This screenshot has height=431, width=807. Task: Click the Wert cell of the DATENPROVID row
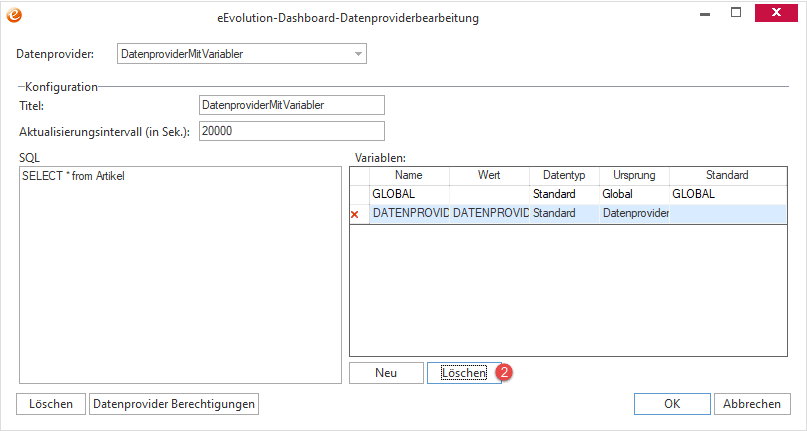[x=489, y=213]
